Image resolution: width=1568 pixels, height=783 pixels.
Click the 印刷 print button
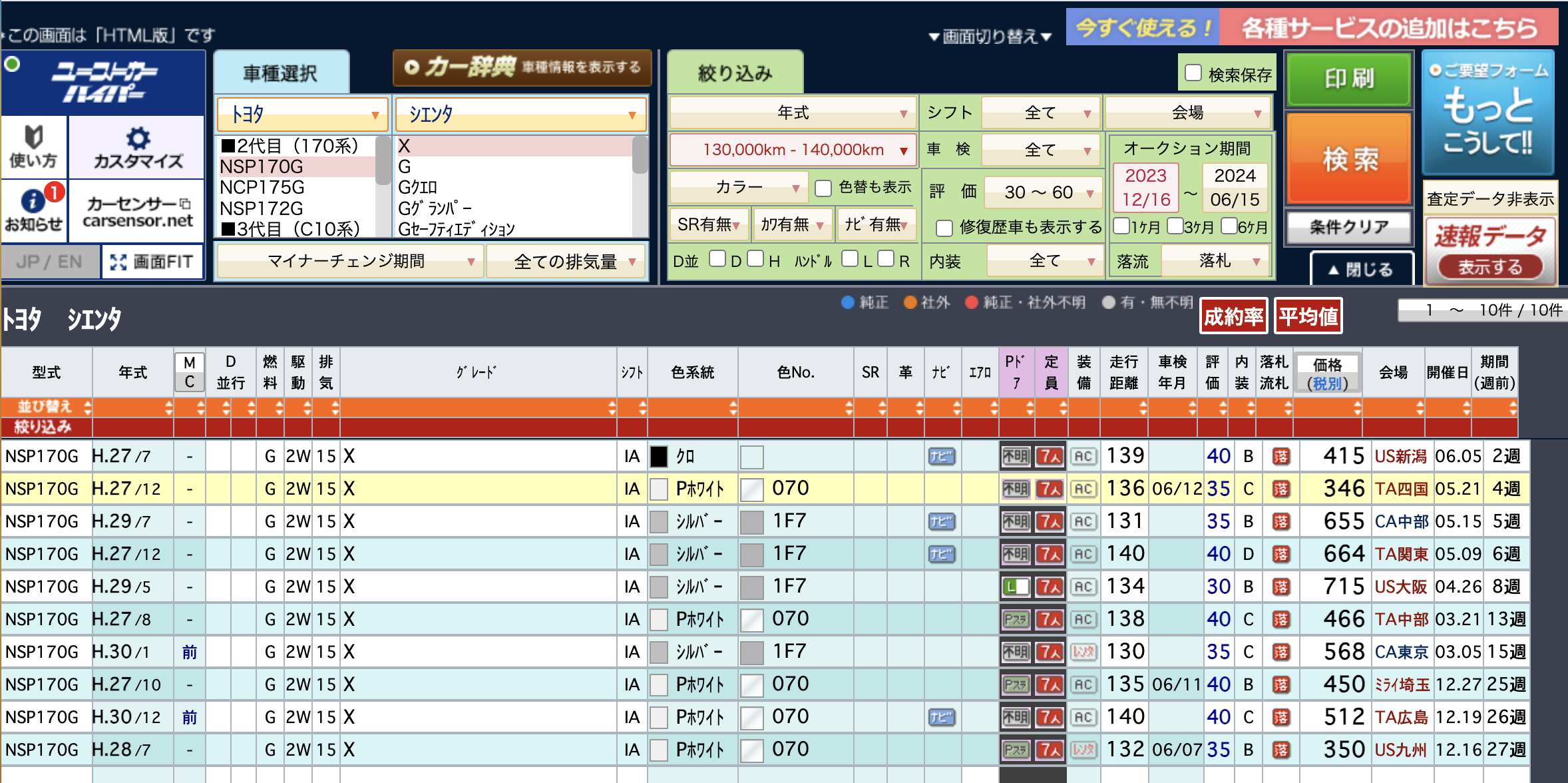[1349, 79]
